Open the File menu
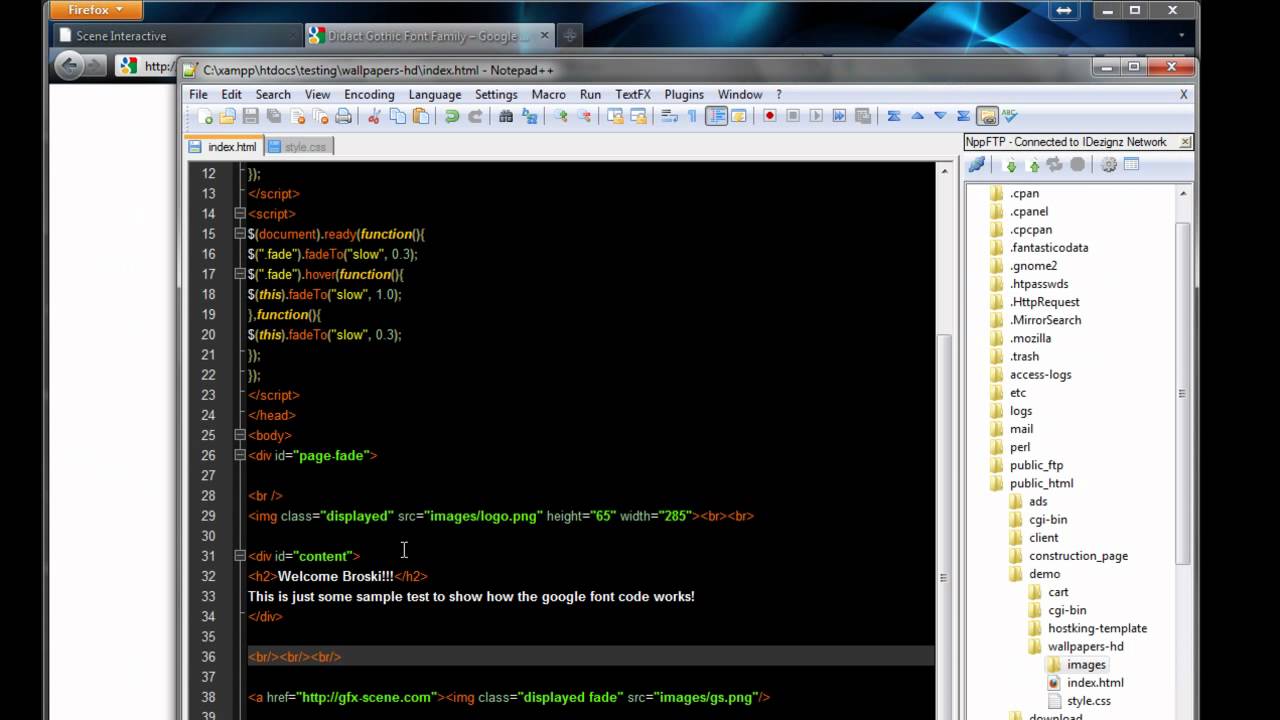Image resolution: width=1280 pixels, height=720 pixels. pos(199,94)
